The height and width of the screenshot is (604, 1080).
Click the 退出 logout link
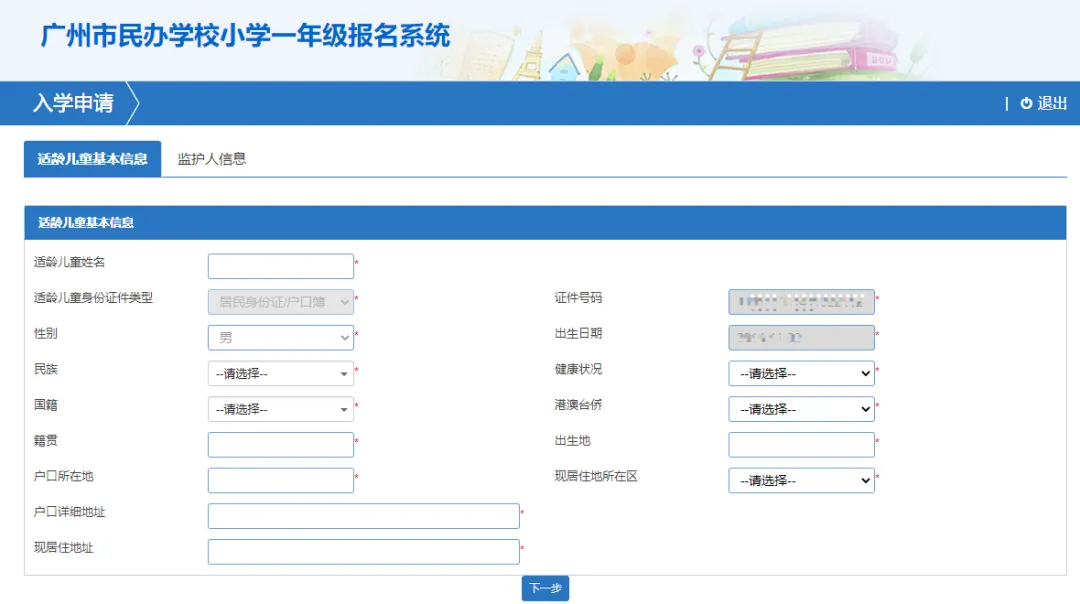[x=1053, y=103]
